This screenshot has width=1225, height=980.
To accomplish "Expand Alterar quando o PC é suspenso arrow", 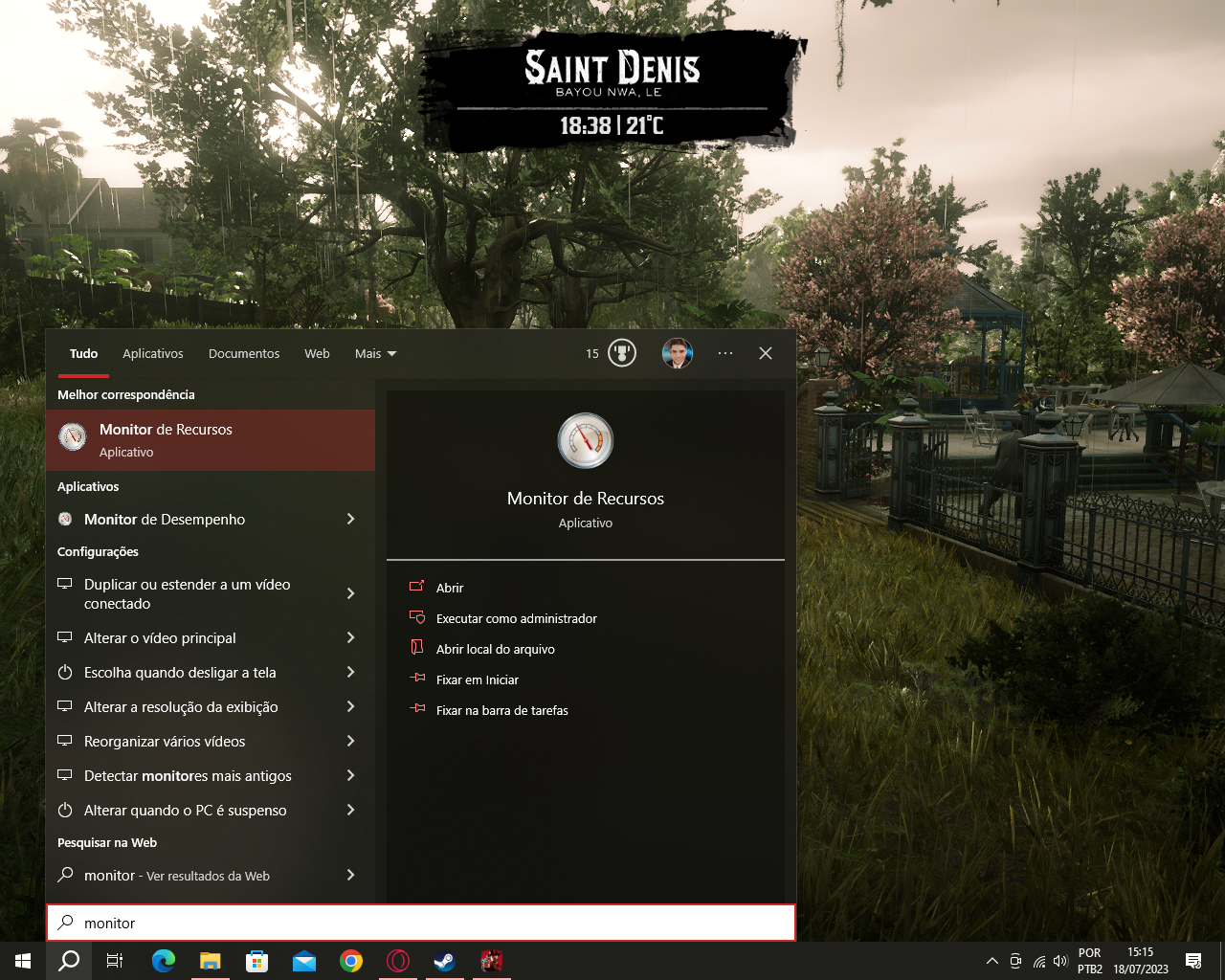I will pos(350,810).
